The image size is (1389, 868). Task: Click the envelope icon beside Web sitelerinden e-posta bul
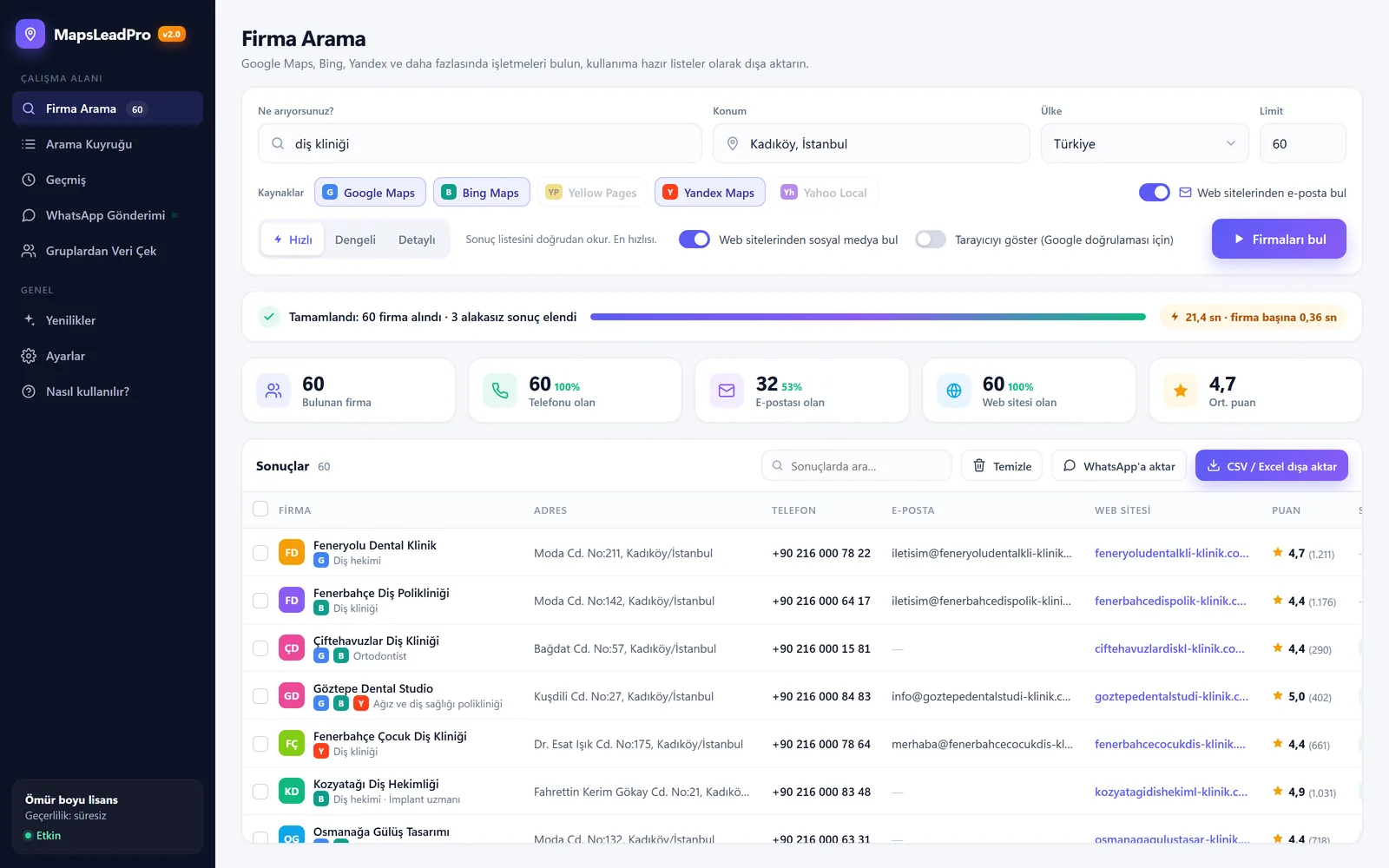[x=1185, y=193]
